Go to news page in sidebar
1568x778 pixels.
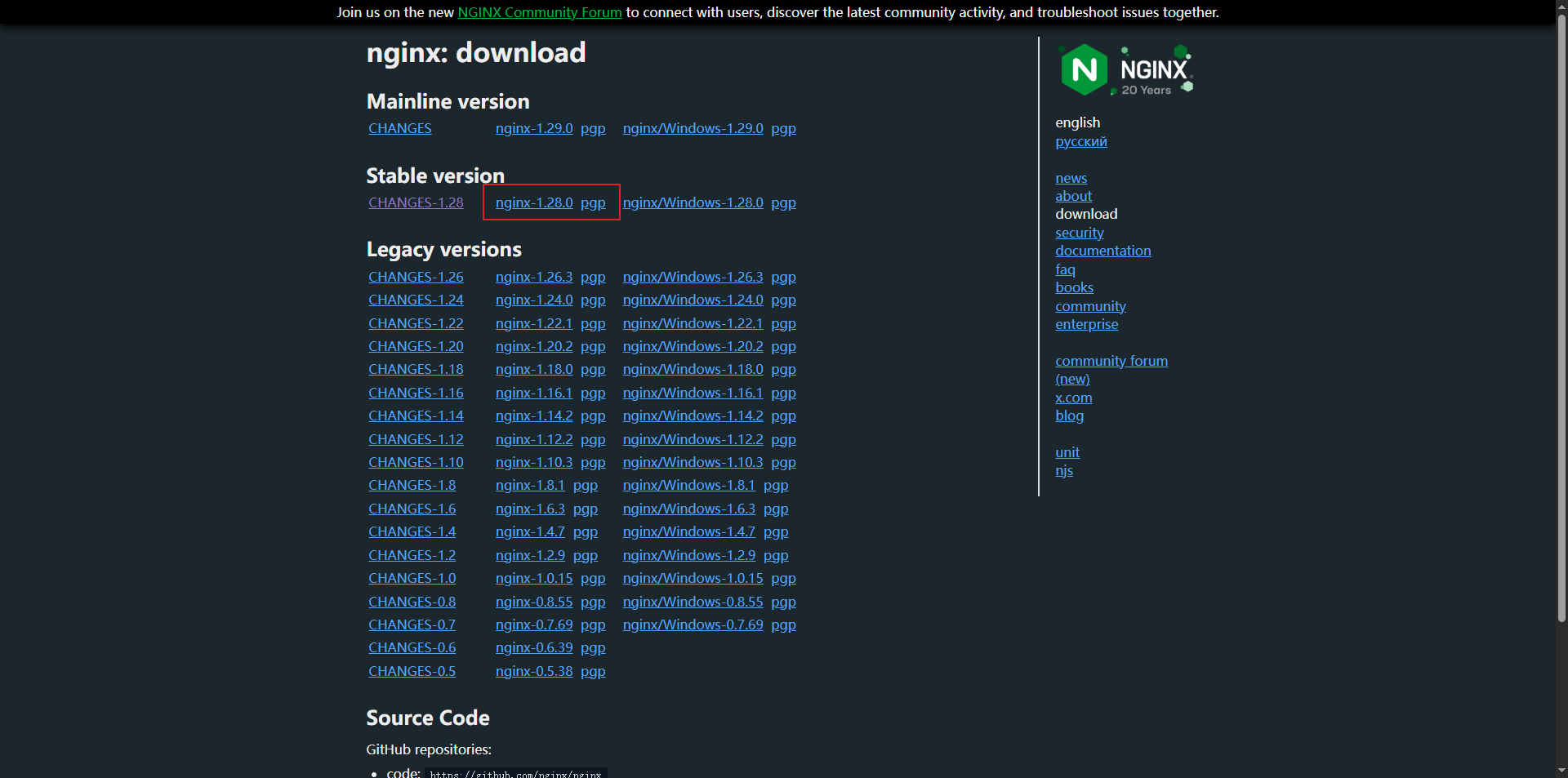1071,178
